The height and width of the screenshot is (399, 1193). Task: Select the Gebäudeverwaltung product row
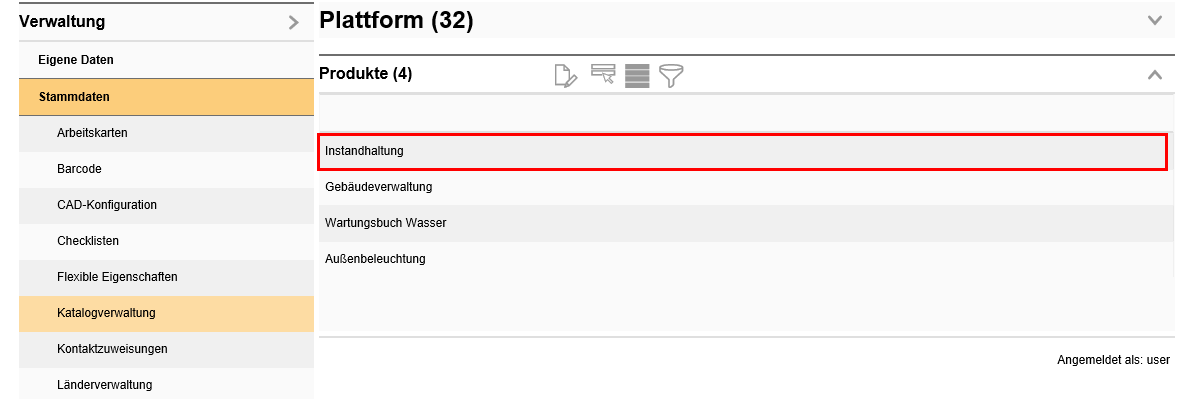746,187
